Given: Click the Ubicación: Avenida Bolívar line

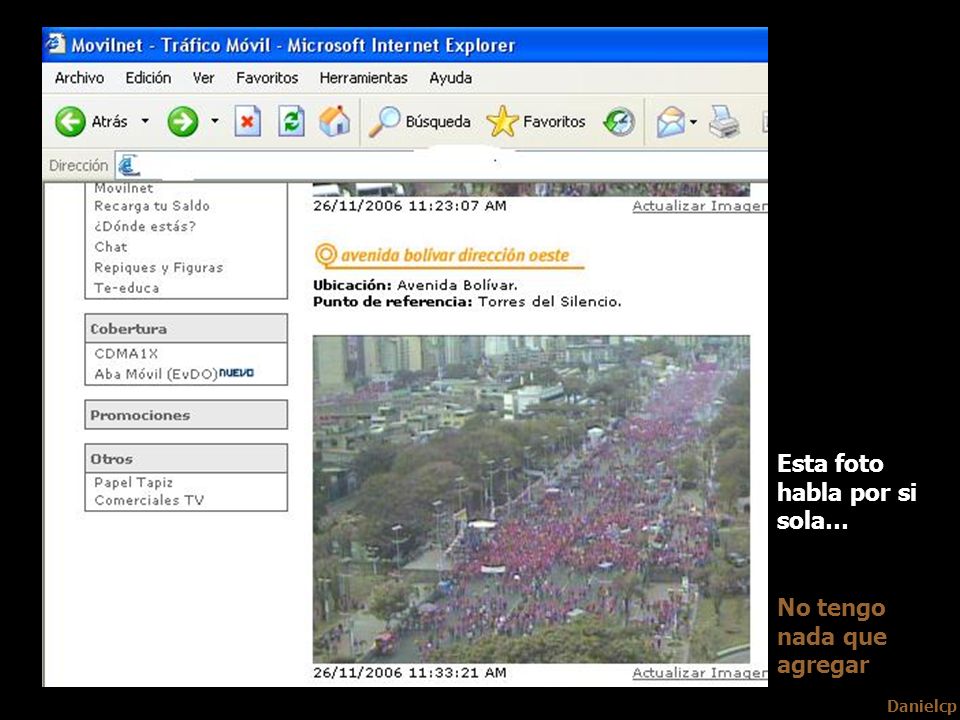Looking at the screenshot, I should pos(415,285).
